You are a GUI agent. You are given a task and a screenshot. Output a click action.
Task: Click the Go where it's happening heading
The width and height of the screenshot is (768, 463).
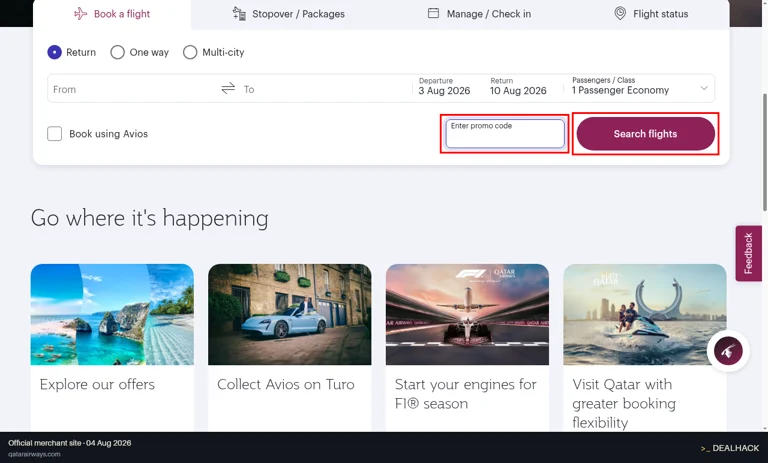click(x=149, y=218)
